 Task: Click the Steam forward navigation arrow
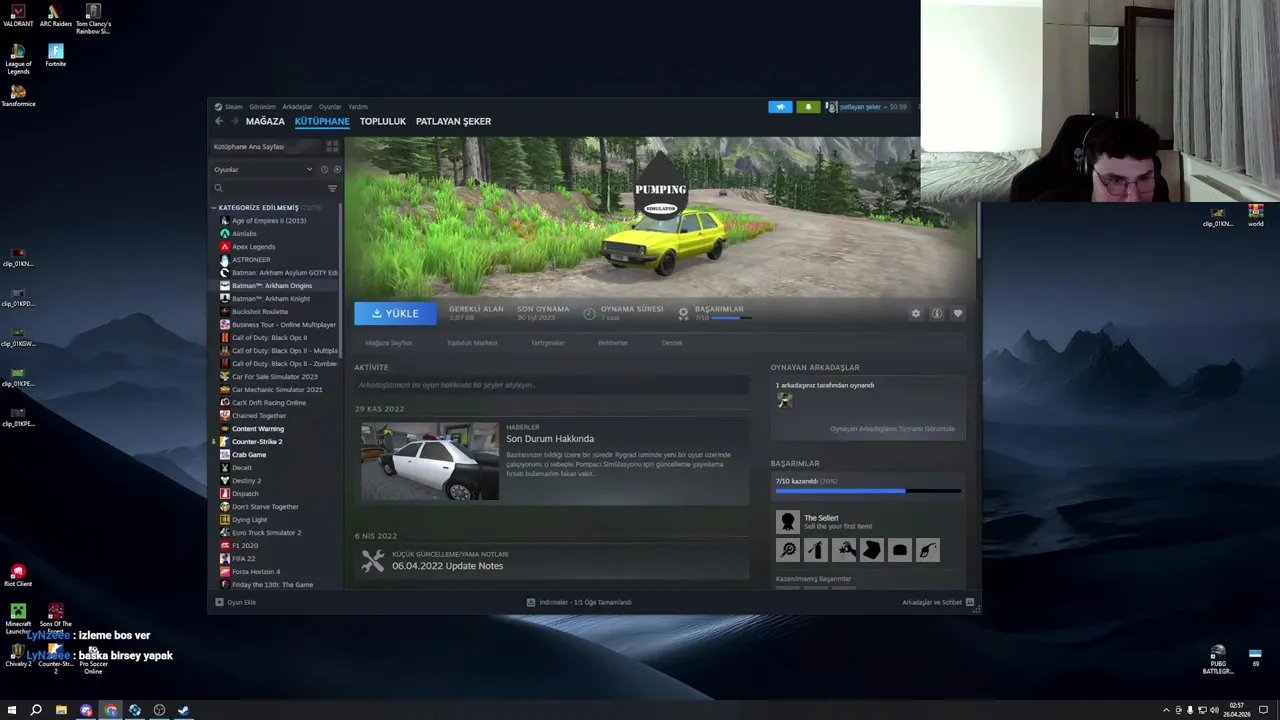(236, 121)
